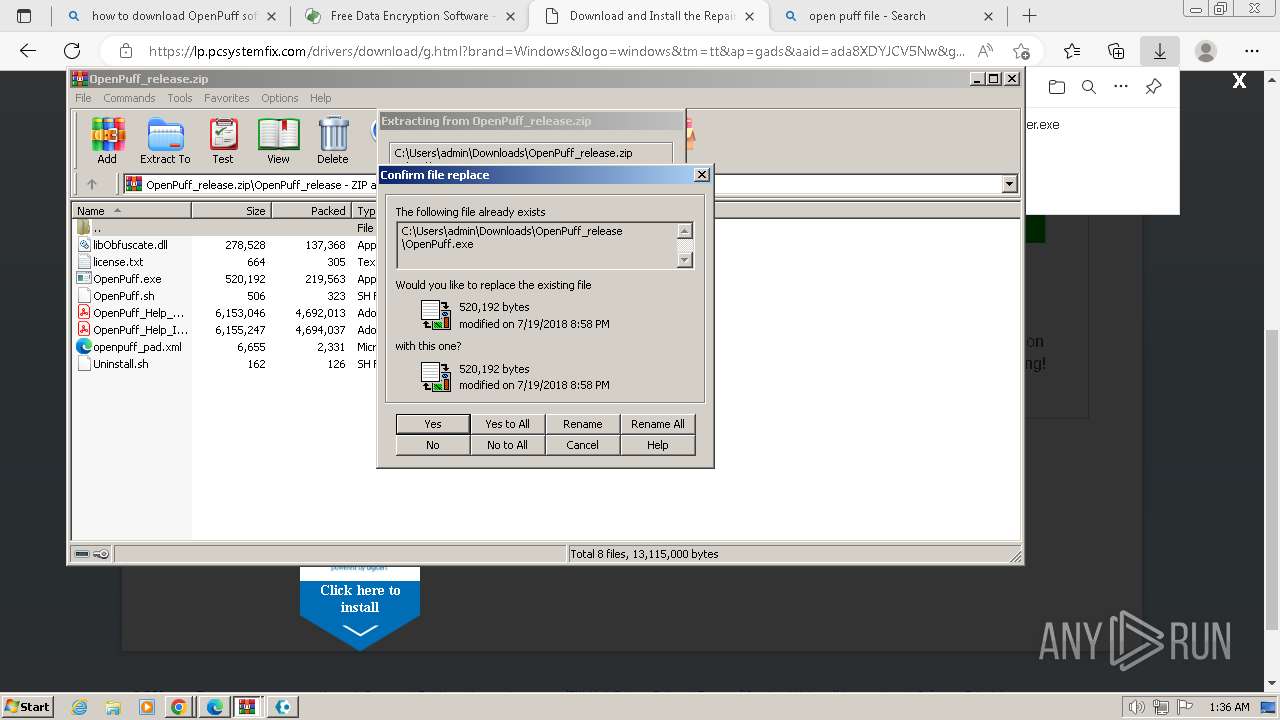Click the Extract To toolbar icon

(165, 141)
